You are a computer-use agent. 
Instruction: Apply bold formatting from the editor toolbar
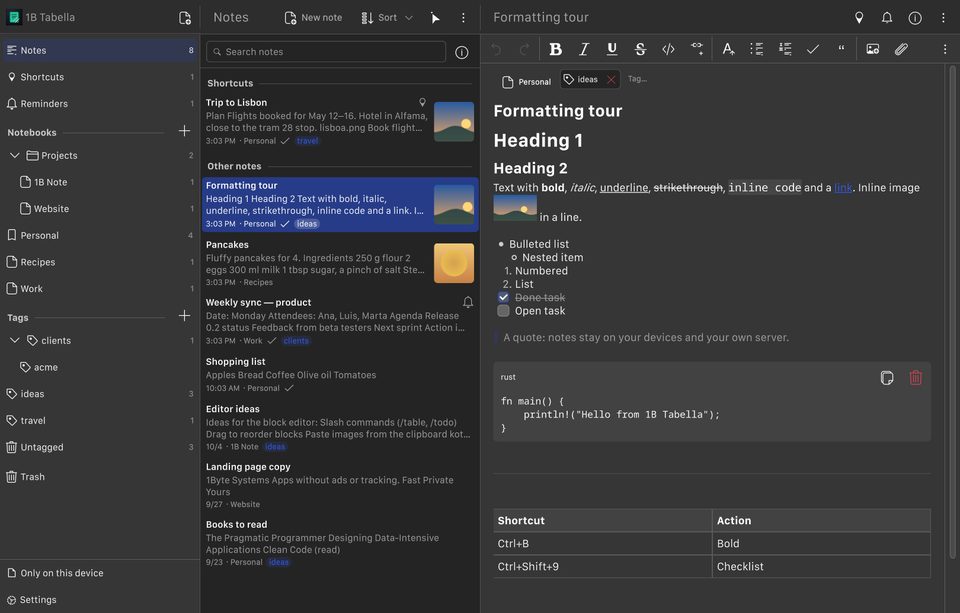[555, 49]
